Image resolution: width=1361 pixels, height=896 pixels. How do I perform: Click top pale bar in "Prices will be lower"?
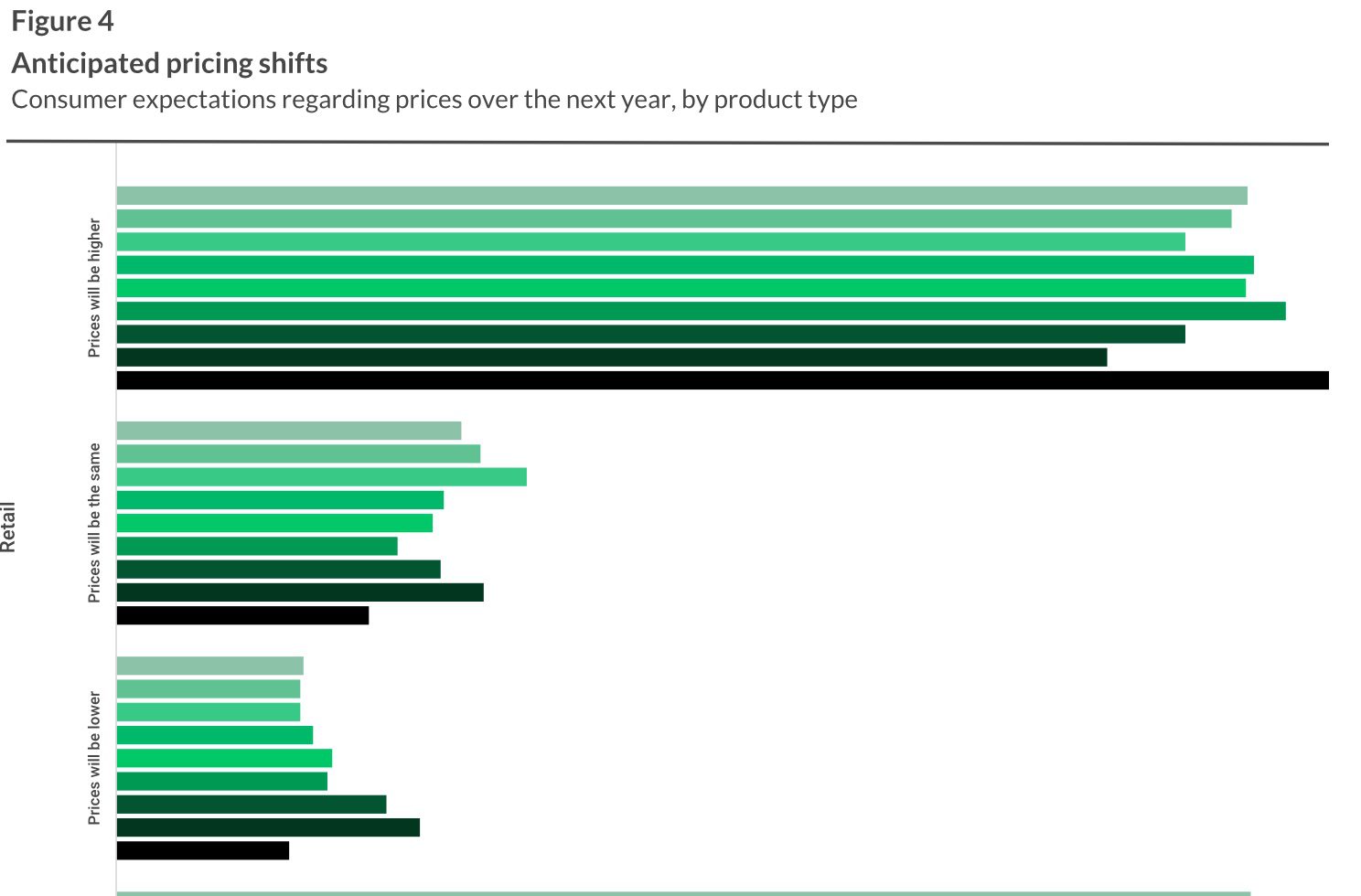pyautogui.click(x=209, y=666)
